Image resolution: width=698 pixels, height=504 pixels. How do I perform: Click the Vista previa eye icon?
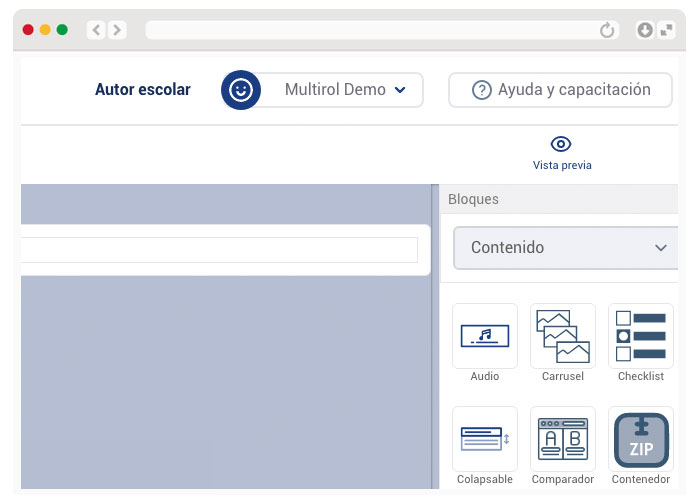coord(561,144)
